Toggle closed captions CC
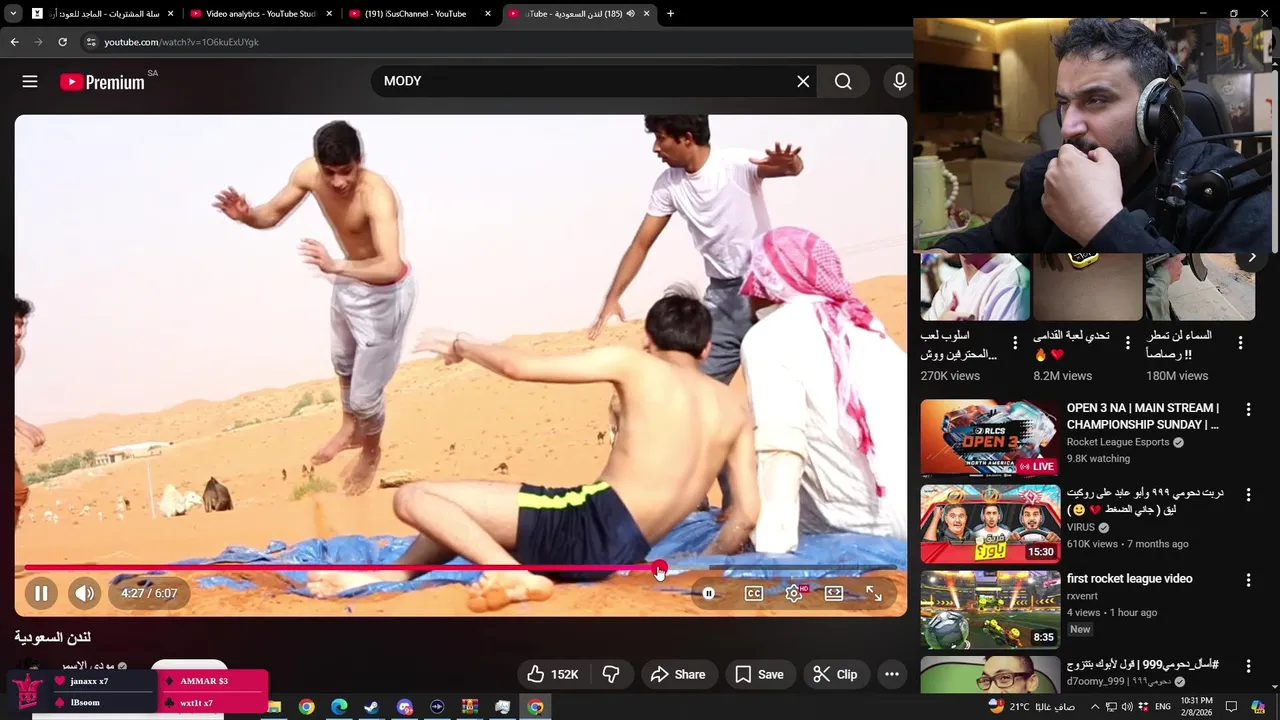 pos(754,593)
